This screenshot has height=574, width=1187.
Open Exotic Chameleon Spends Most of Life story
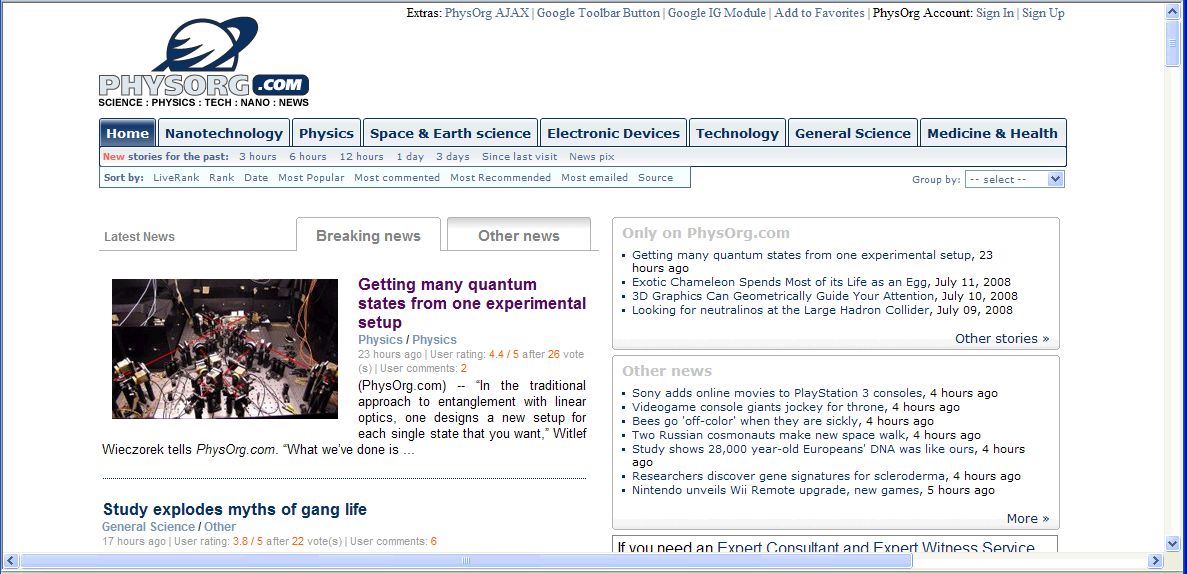781,282
